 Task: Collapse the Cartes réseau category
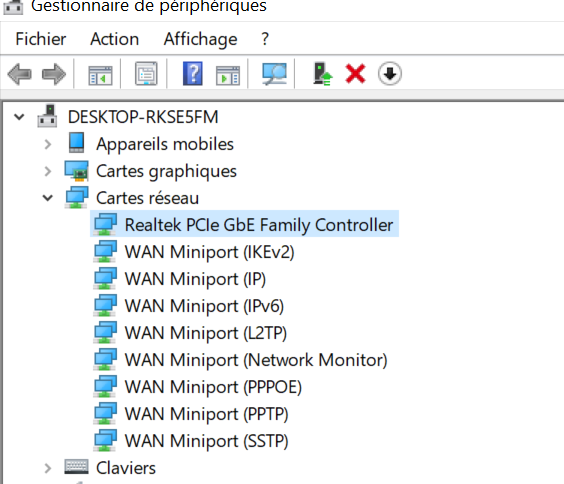coord(47,198)
